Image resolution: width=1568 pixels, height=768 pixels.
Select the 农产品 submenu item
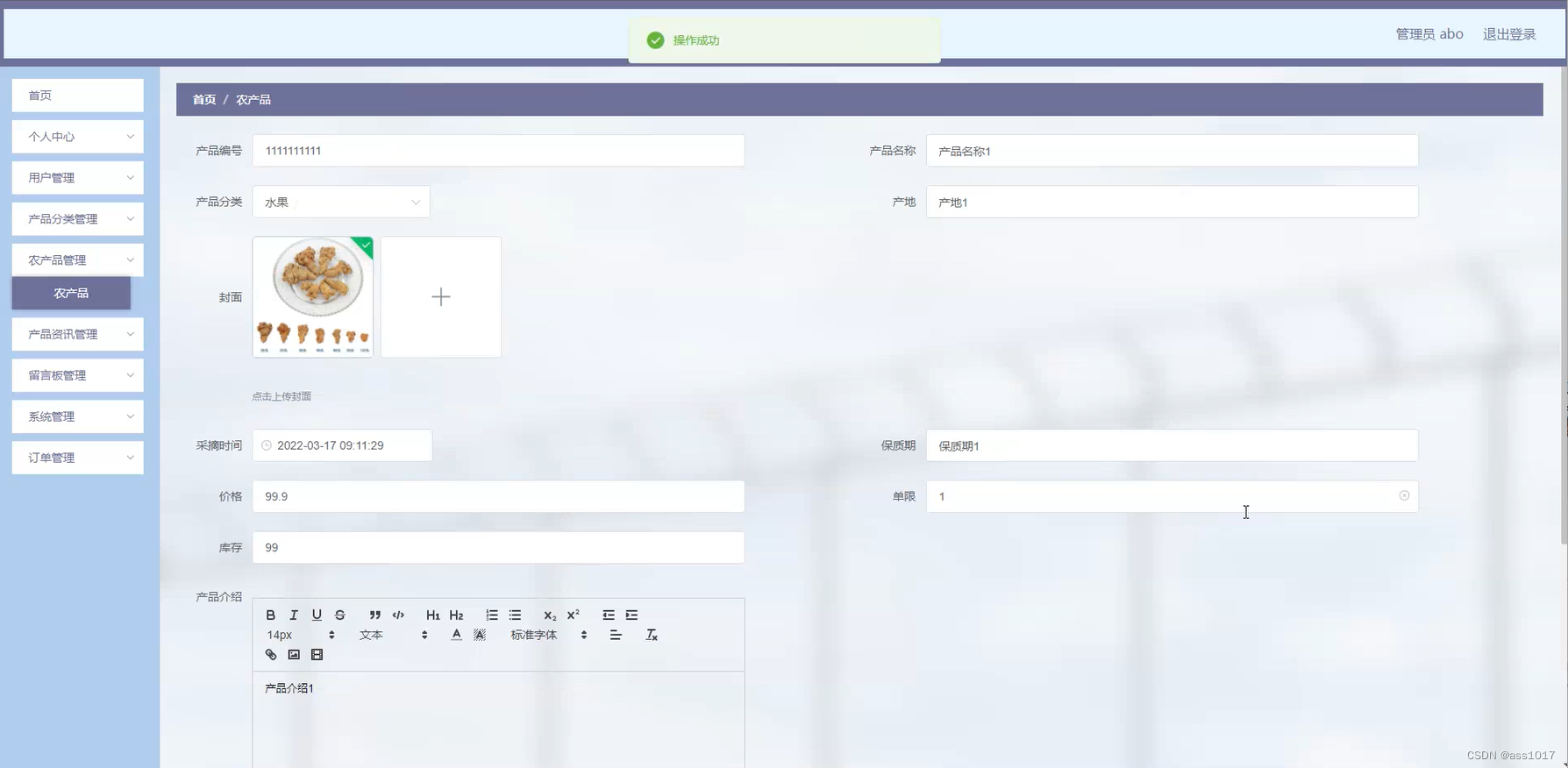[x=71, y=293]
